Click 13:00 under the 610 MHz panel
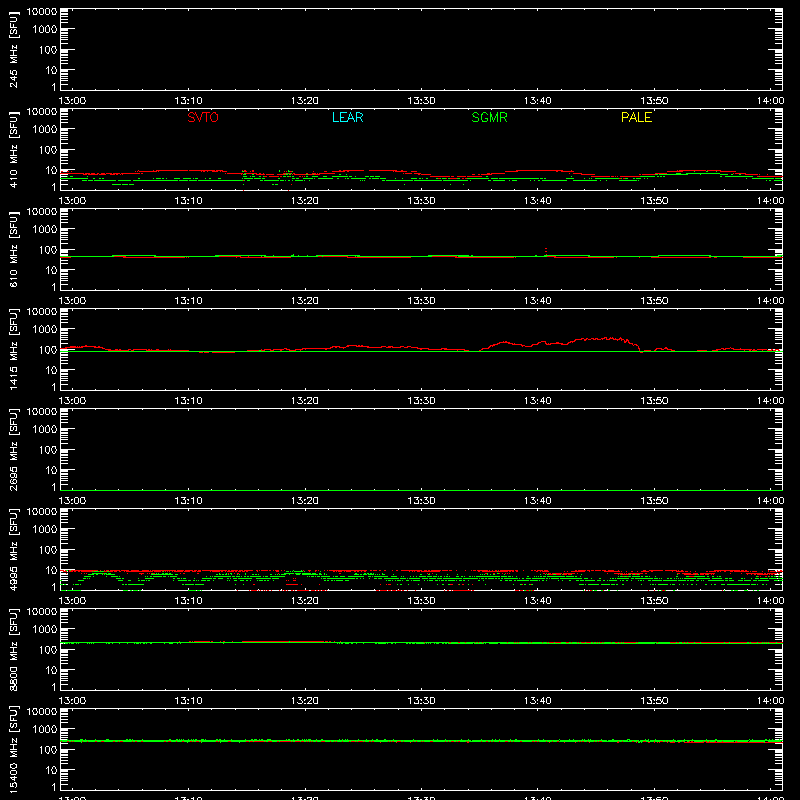 click(72, 301)
